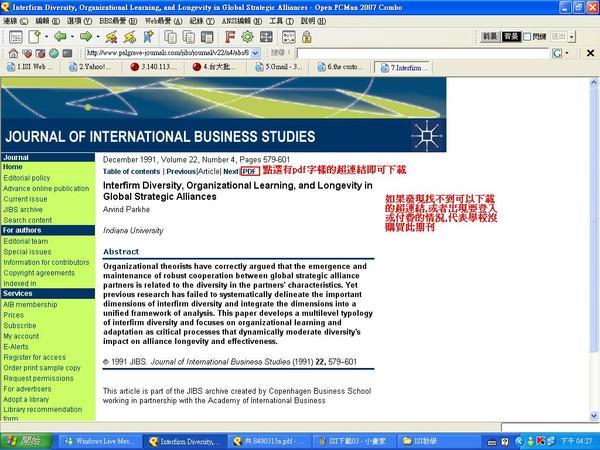Viewport: 600px width, 450px height.
Task: Click the 前景 foreground color button
Action: pyautogui.click(x=490, y=37)
